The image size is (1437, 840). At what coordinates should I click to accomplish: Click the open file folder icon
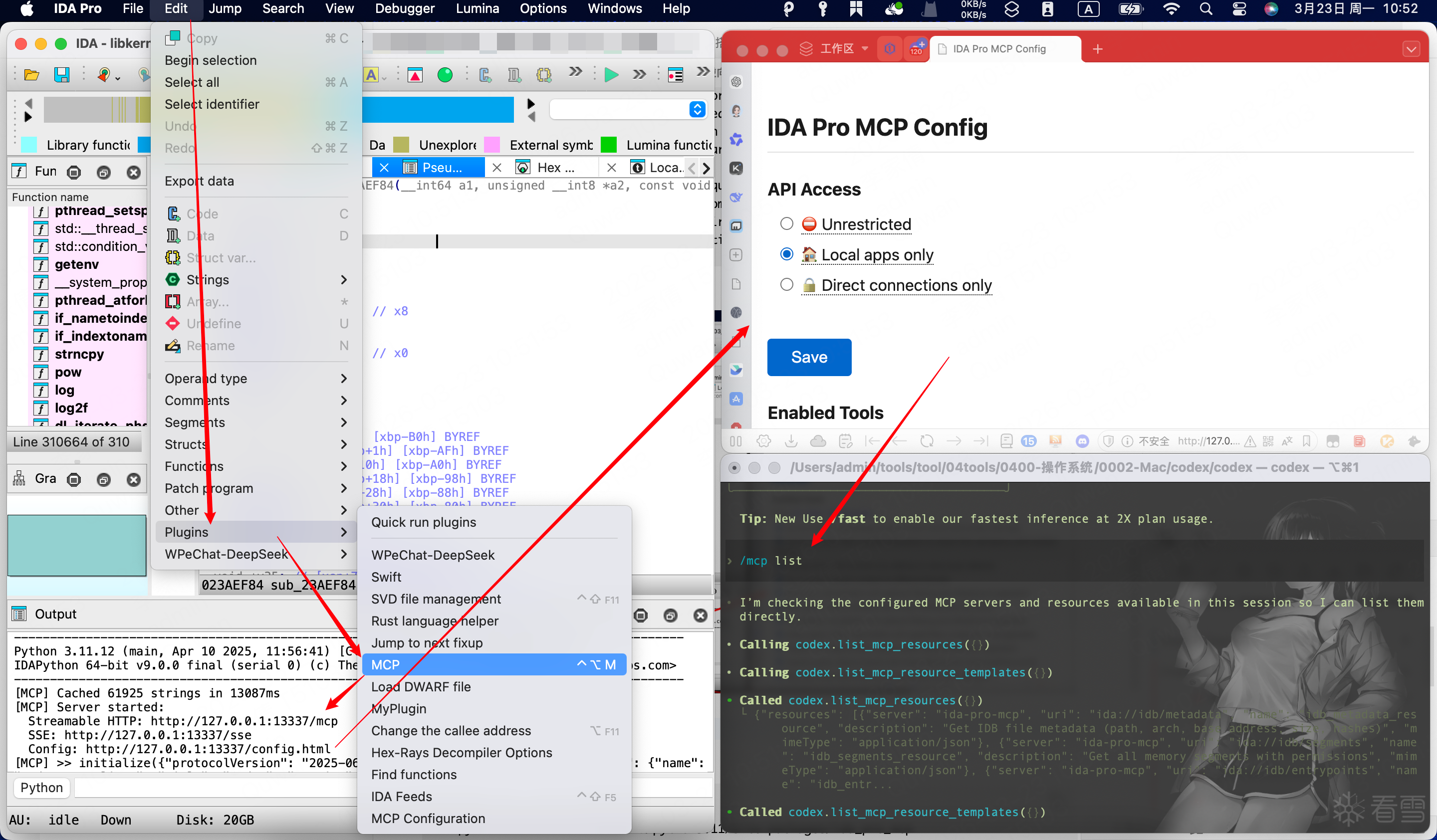click(x=31, y=75)
